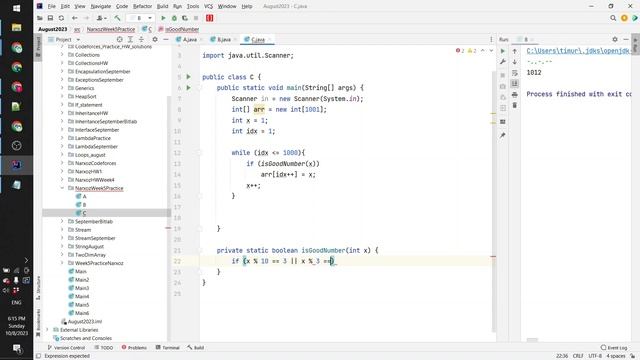640x360 pixels.
Task: Click the Print output icon
Action: [515, 94]
